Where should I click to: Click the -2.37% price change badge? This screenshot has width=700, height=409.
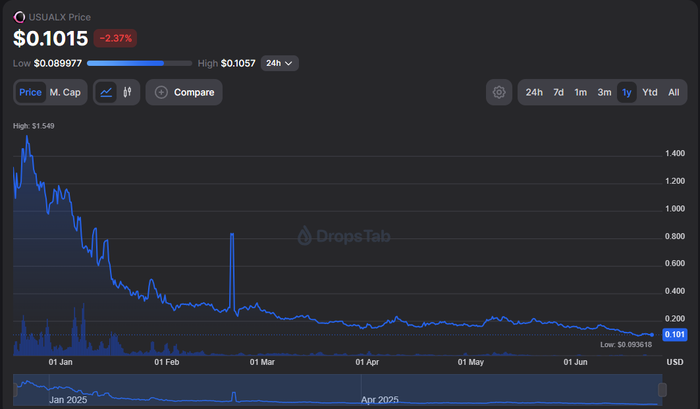pos(115,38)
